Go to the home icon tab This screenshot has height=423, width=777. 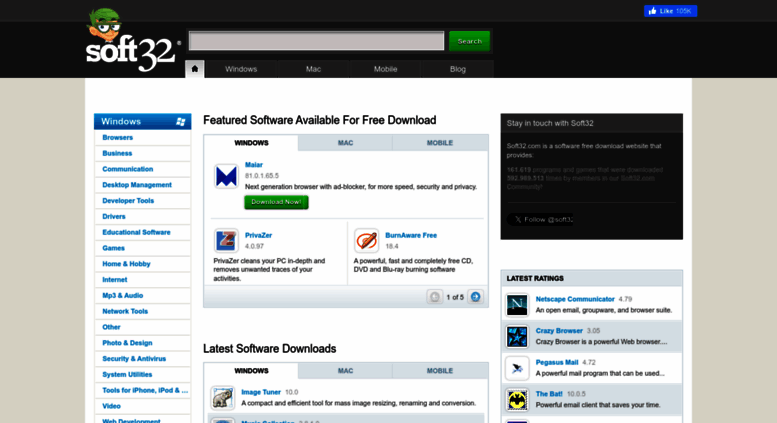tap(195, 69)
